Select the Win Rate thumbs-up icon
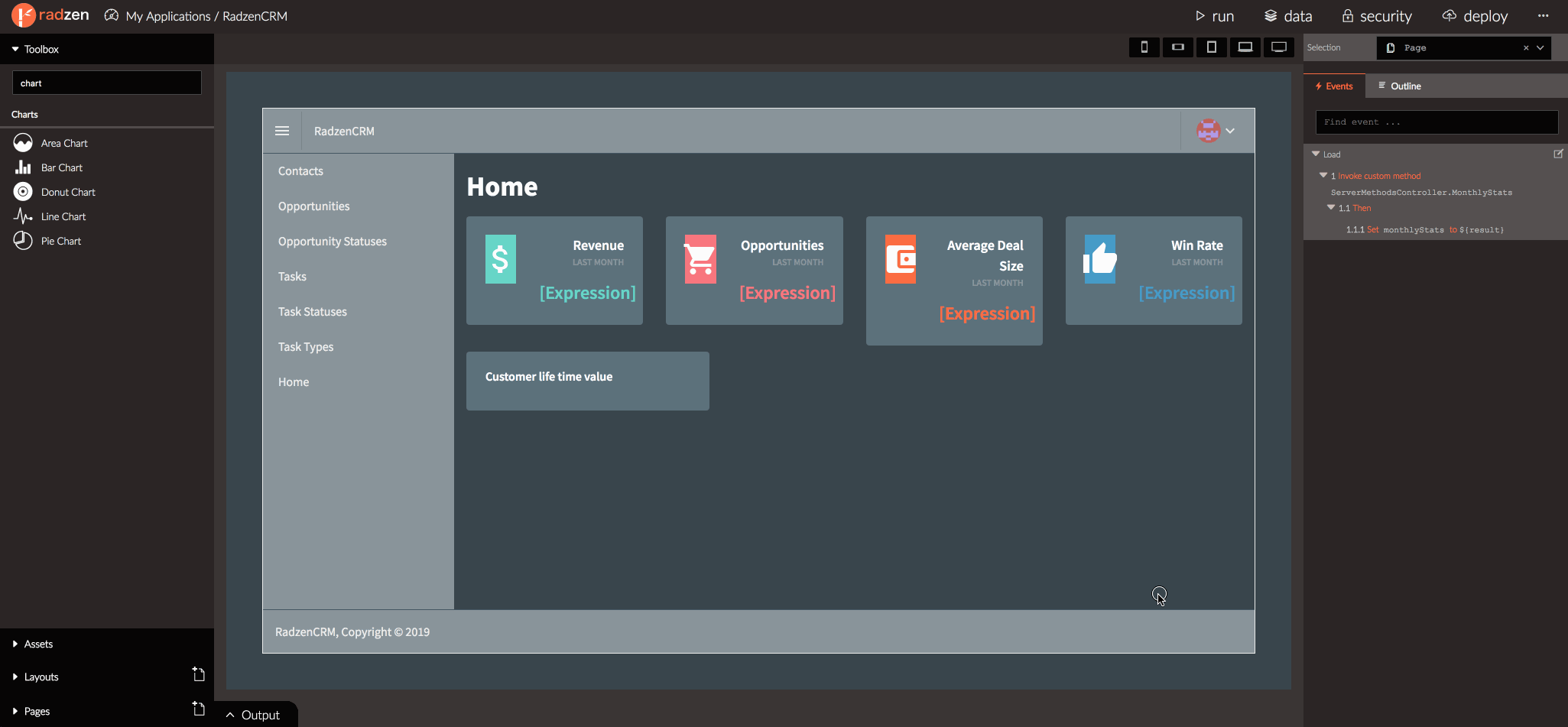 [1100, 259]
